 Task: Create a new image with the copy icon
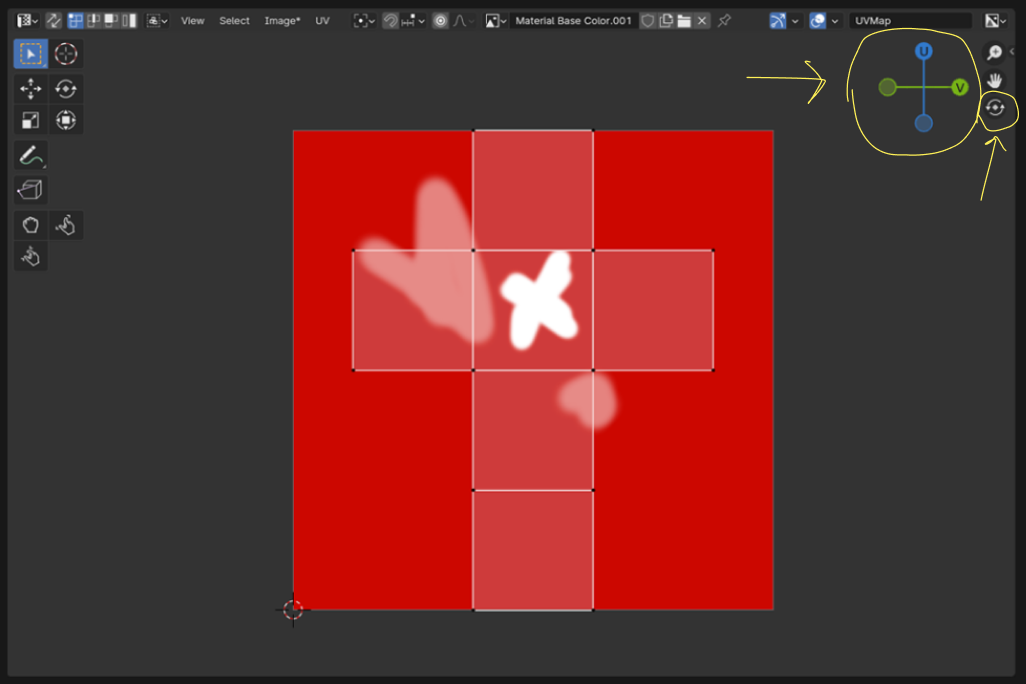click(666, 20)
